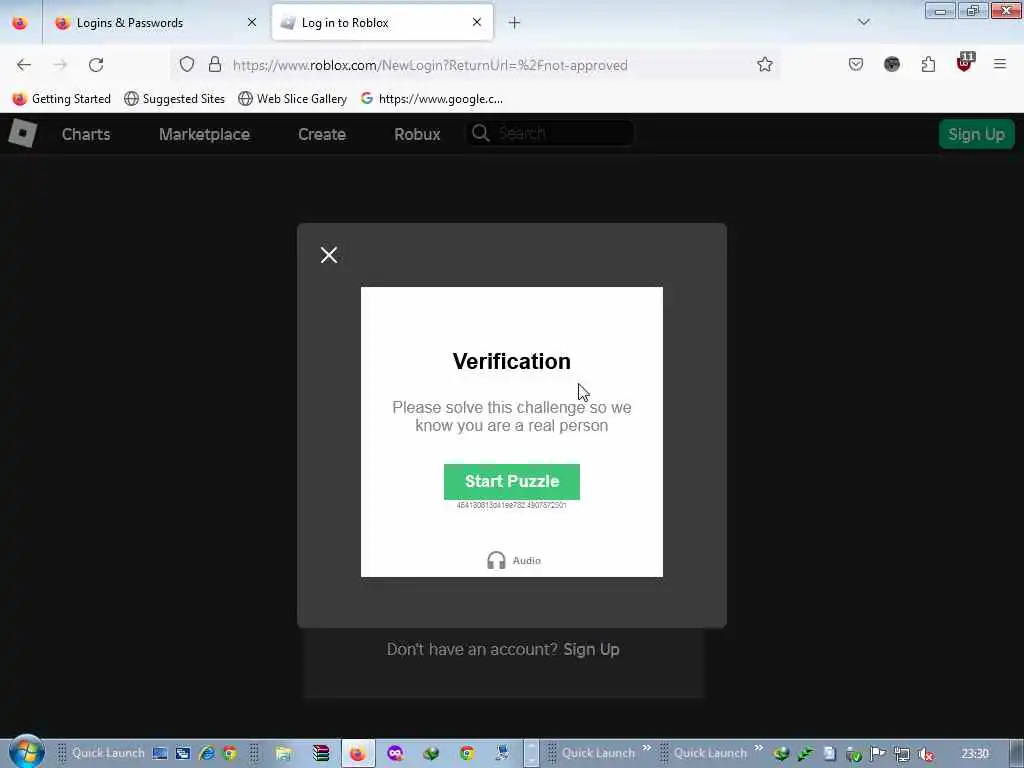The width and height of the screenshot is (1024, 768).
Task: Click the network tray icon
Action: click(x=902, y=754)
